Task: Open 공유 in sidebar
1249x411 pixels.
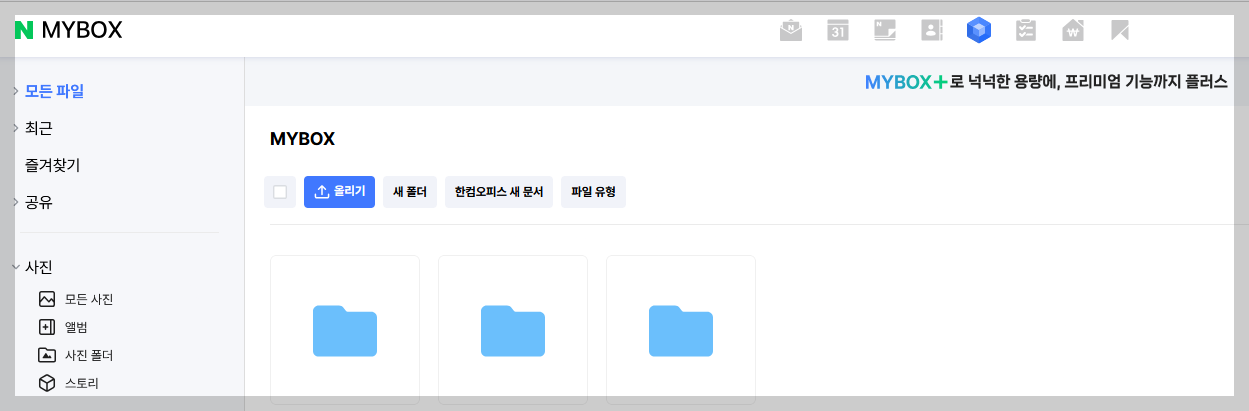Action: tap(38, 202)
